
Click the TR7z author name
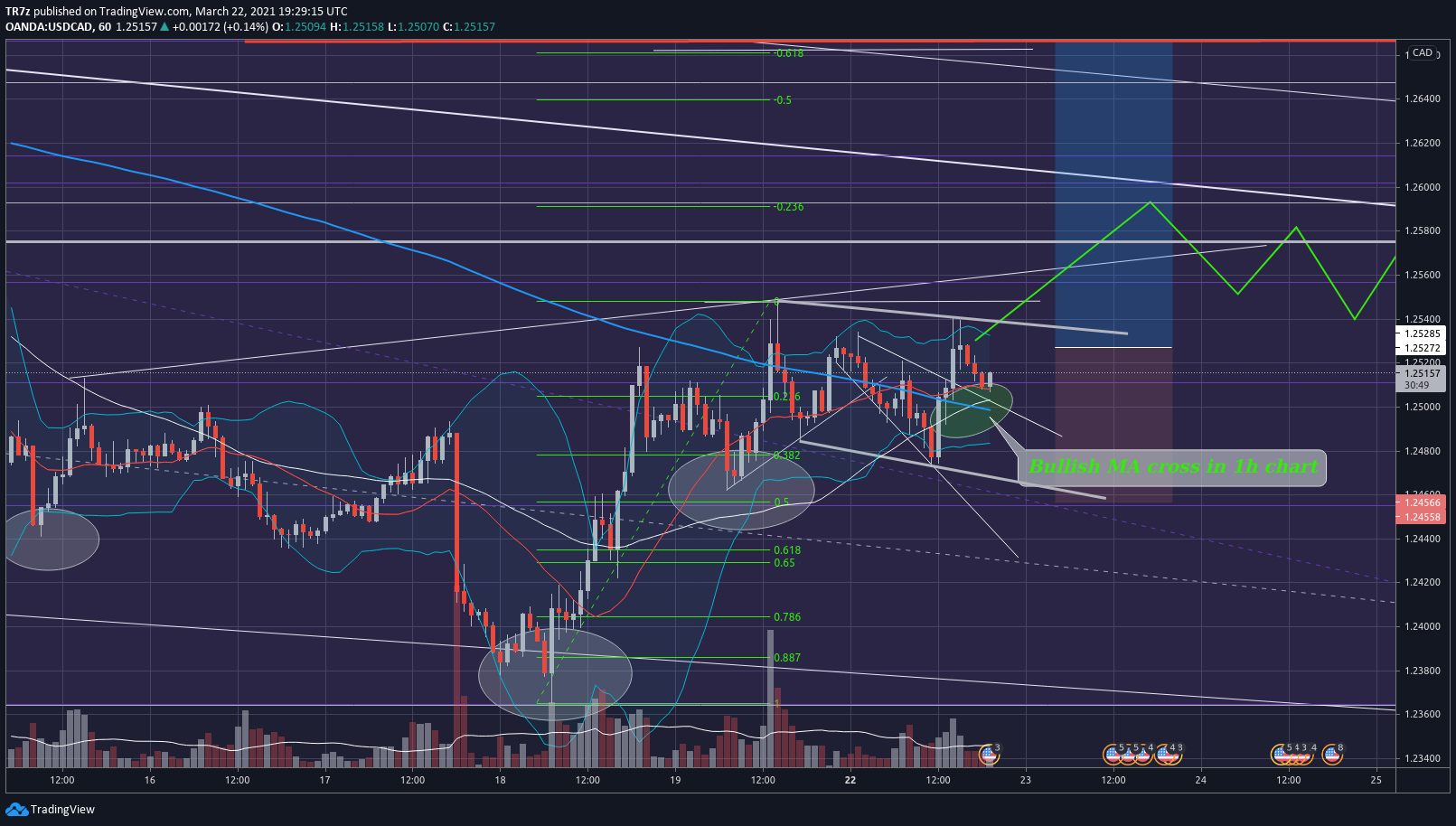pos(18,11)
